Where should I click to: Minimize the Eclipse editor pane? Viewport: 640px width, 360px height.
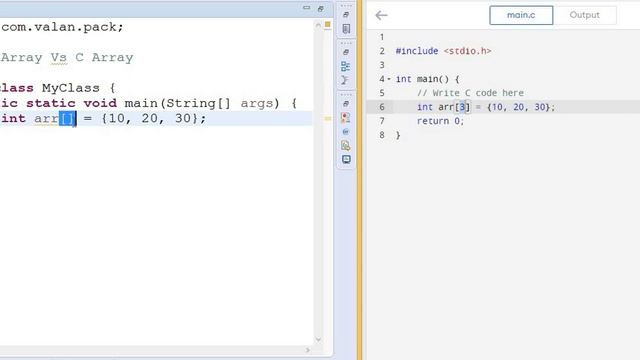tap(307, 8)
